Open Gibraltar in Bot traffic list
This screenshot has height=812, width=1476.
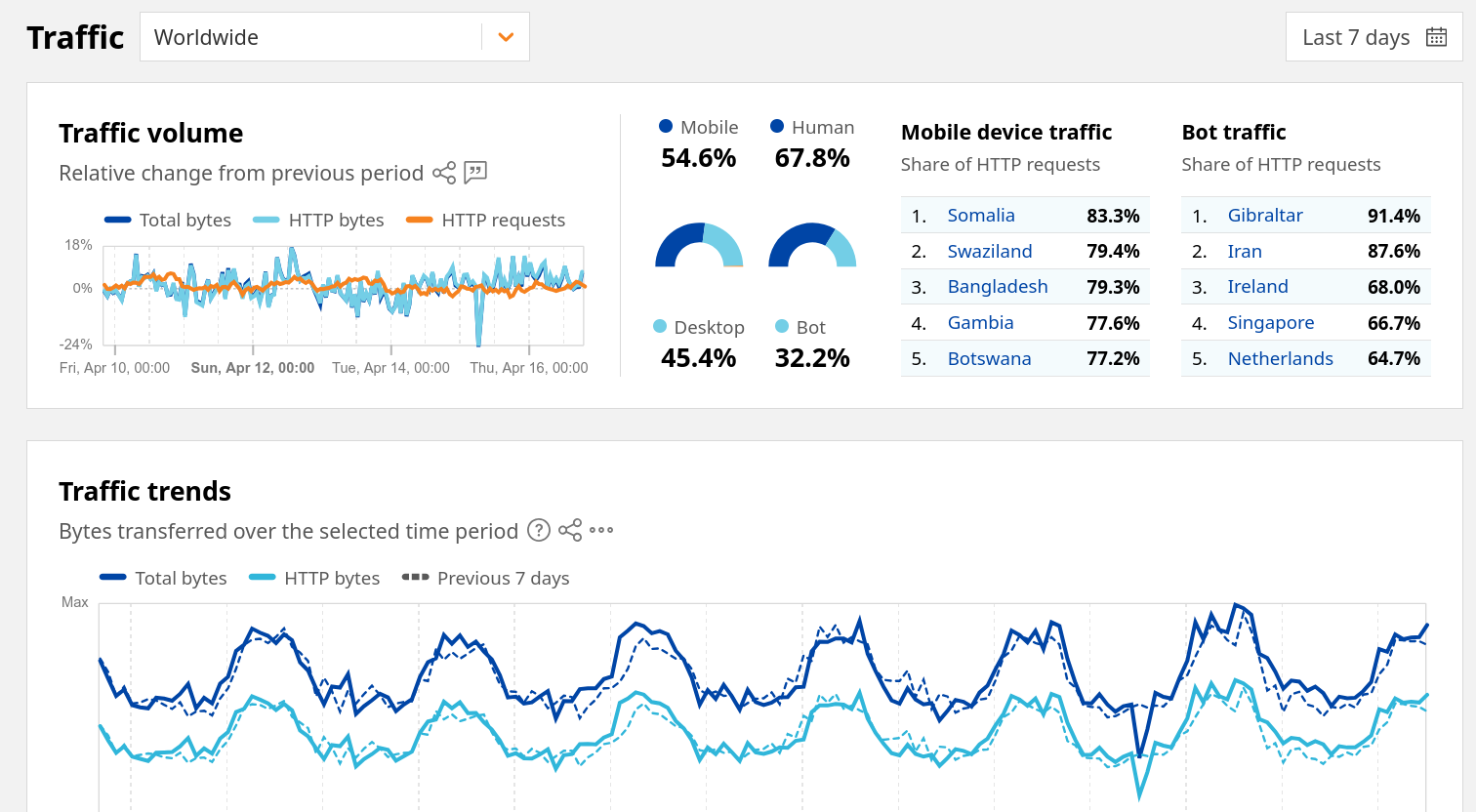click(1265, 216)
